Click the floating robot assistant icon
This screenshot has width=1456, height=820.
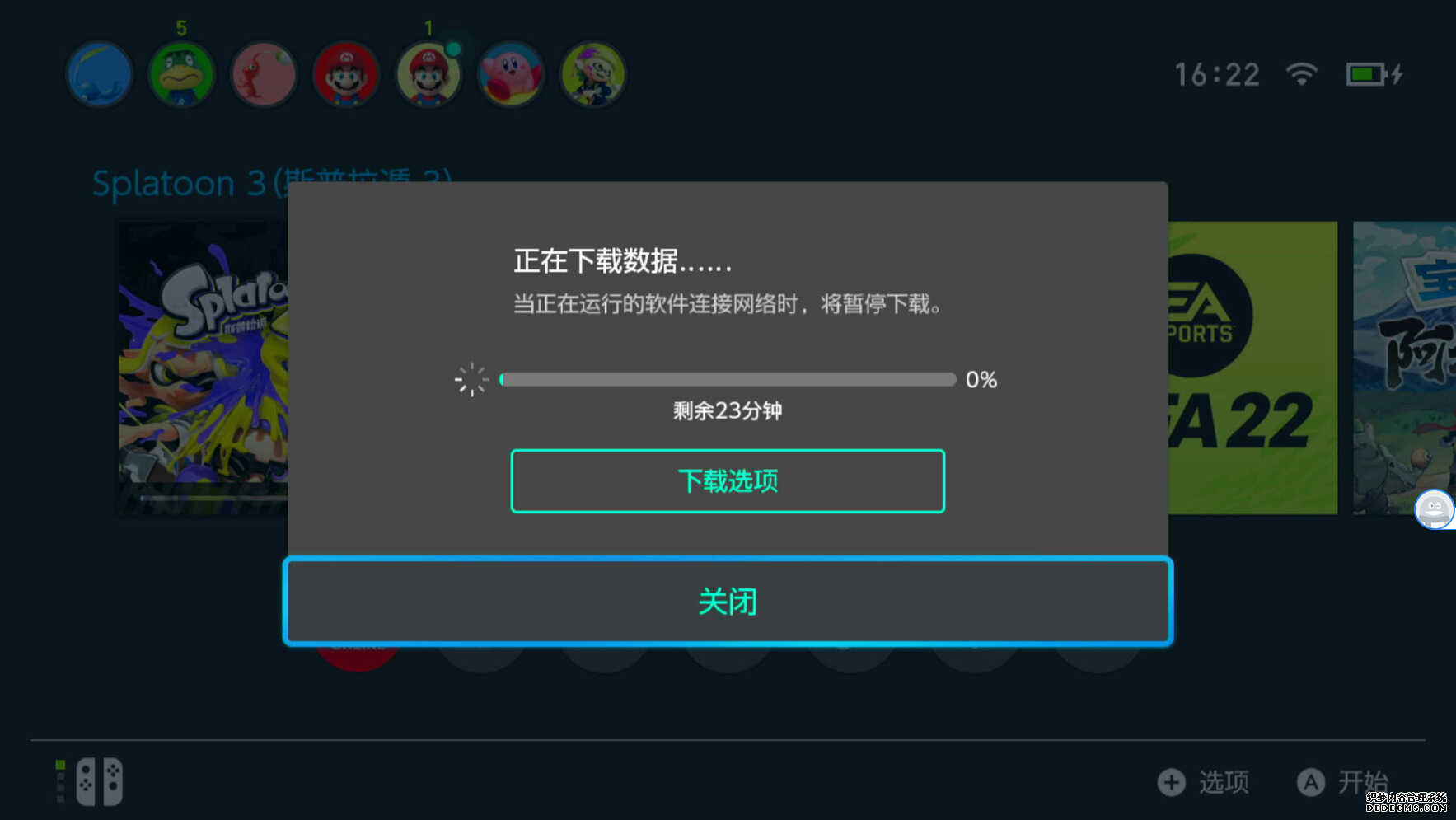click(x=1435, y=509)
